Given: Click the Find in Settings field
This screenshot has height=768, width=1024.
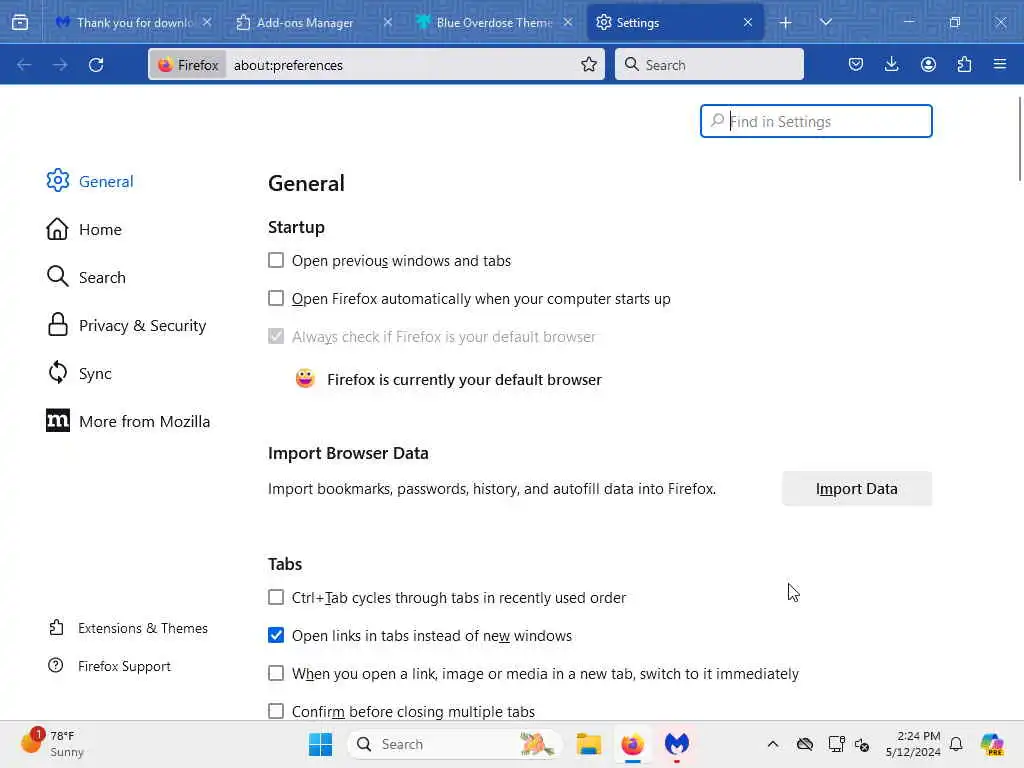Looking at the screenshot, I should tap(816, 121).
